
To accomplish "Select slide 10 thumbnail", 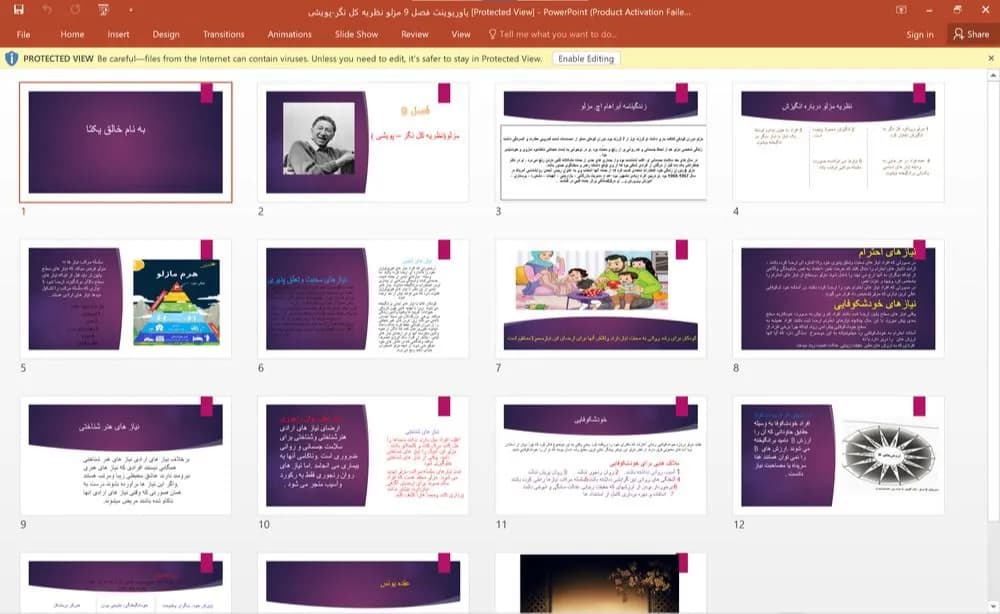I will (363, 455).
